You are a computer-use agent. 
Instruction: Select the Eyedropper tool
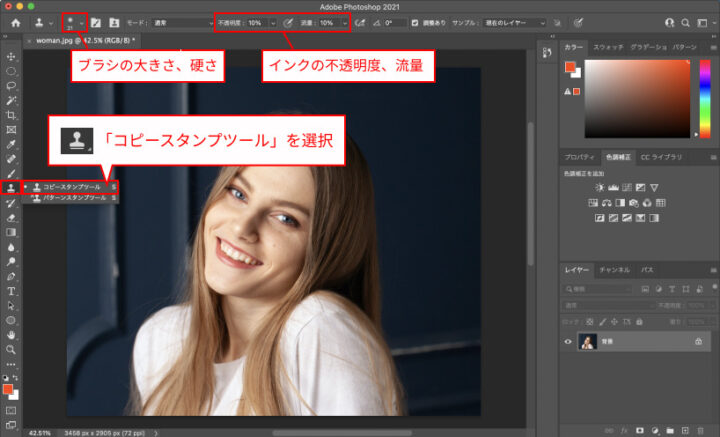[11, 145]
